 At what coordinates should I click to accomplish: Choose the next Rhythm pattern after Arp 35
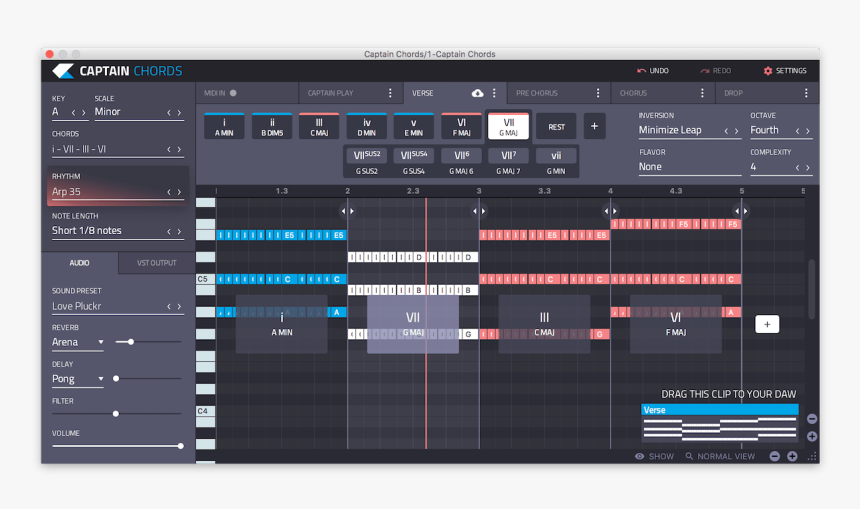click(179, 192)
